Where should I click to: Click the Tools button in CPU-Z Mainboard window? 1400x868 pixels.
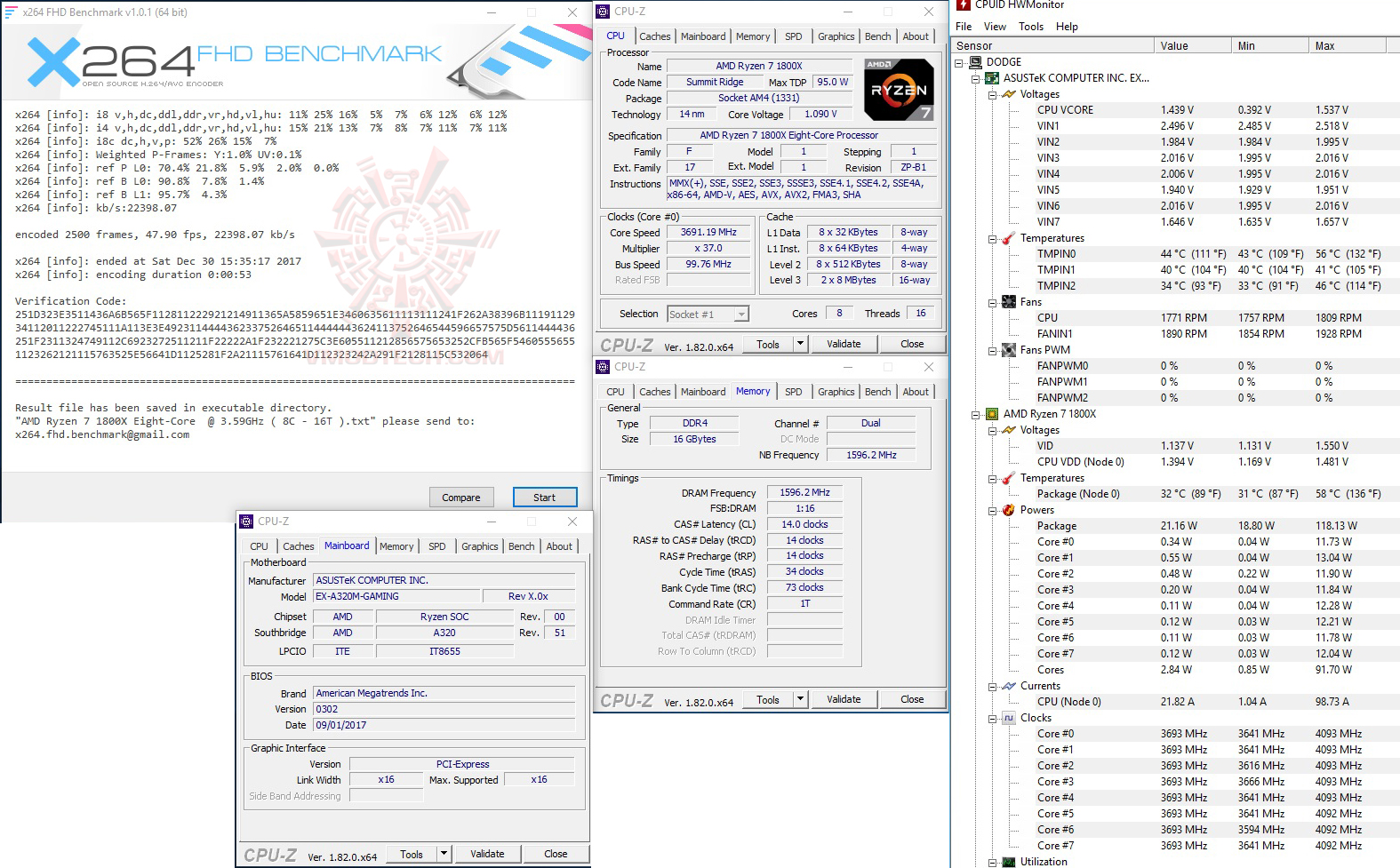(412, 854)
